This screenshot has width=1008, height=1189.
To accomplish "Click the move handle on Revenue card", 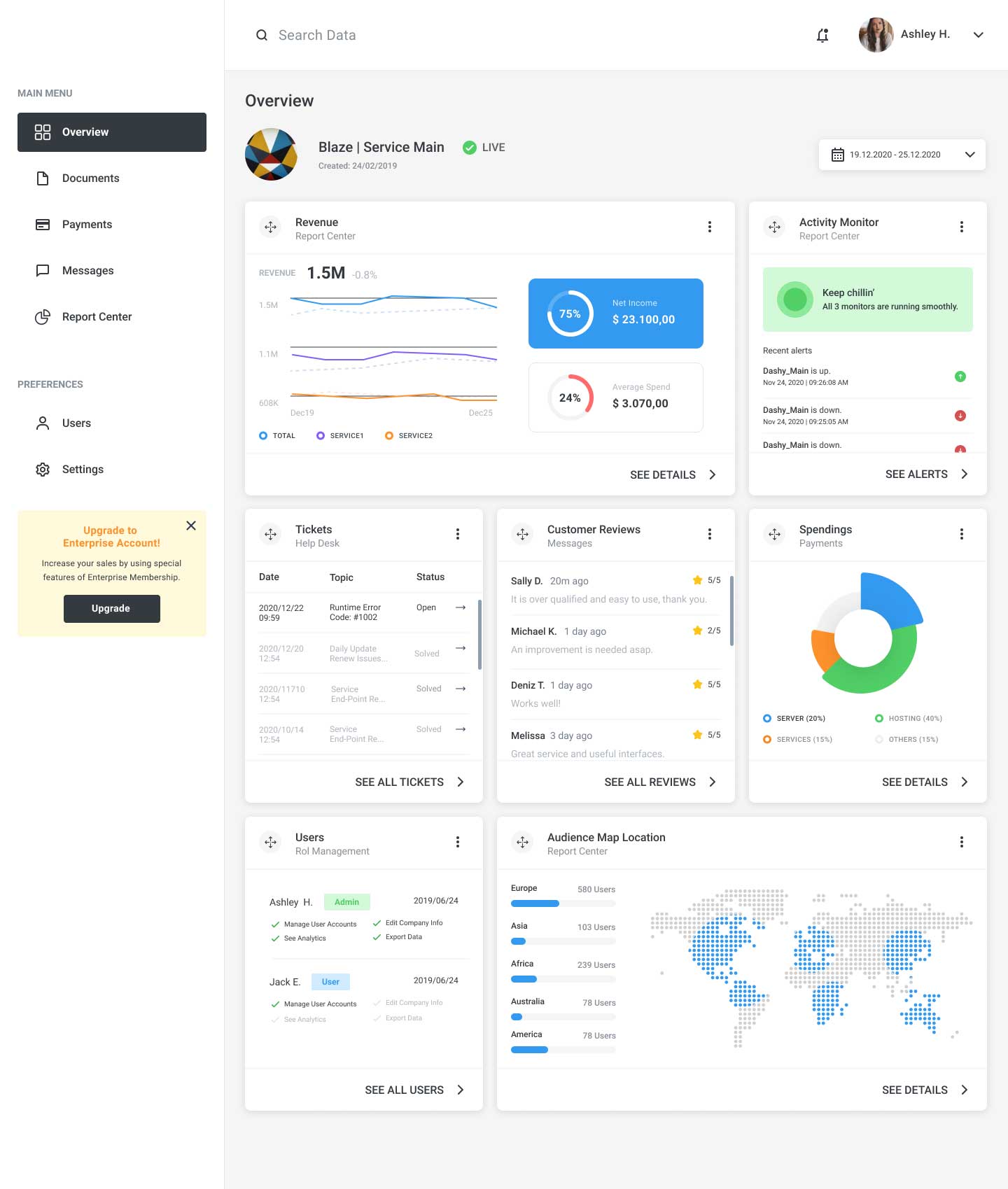I will (x=270, y=227).
